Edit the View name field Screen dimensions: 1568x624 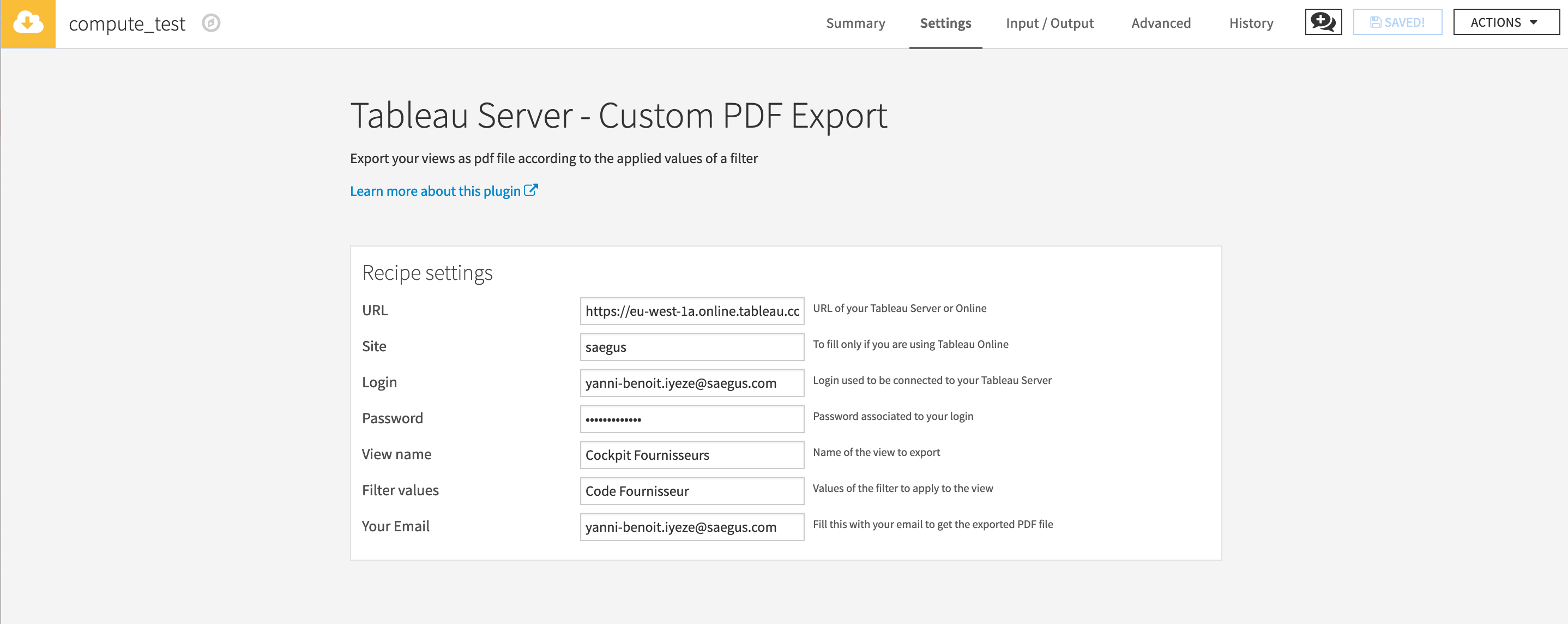point(691,455)
